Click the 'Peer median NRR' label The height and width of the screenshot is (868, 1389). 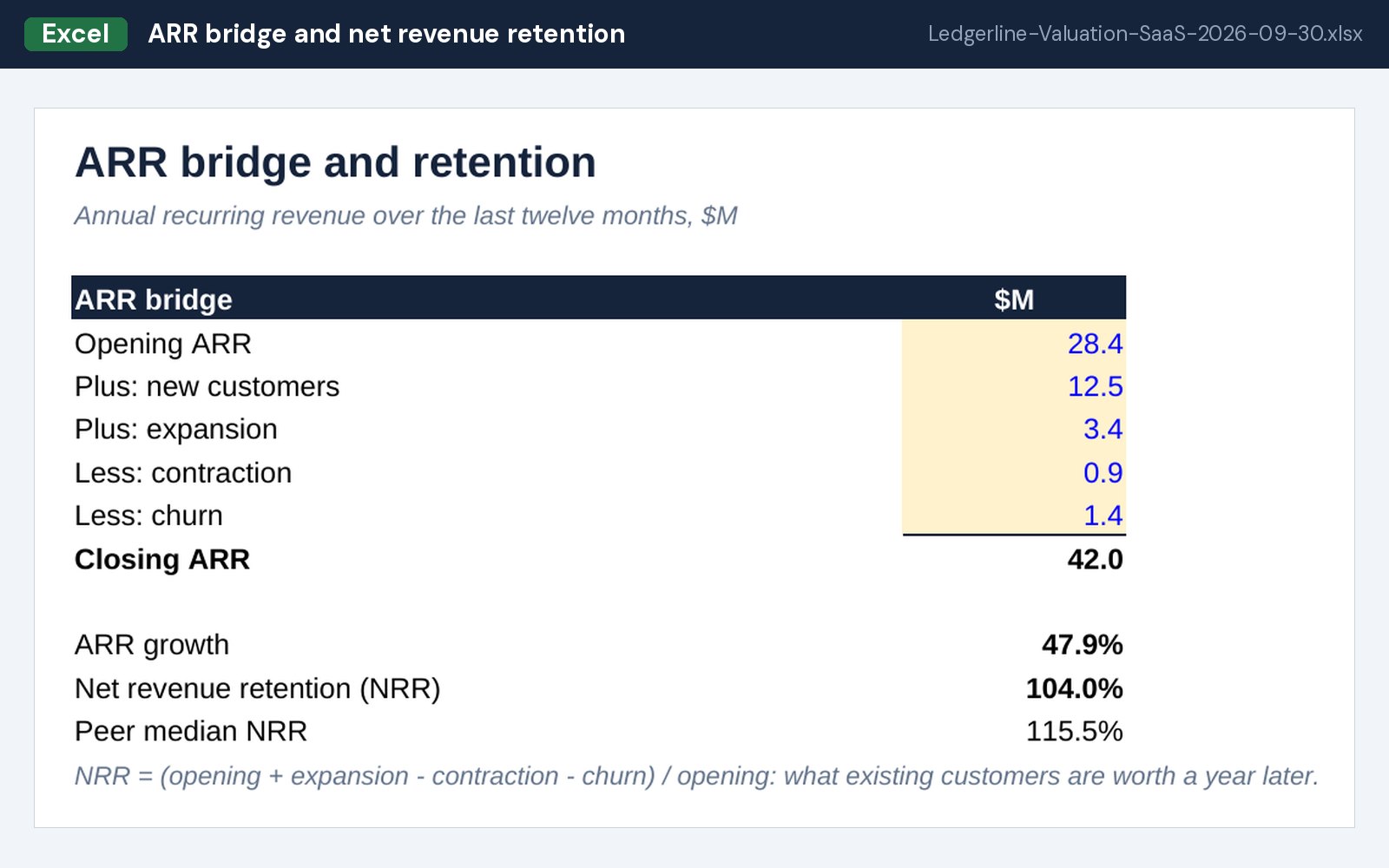click(191, 731)
